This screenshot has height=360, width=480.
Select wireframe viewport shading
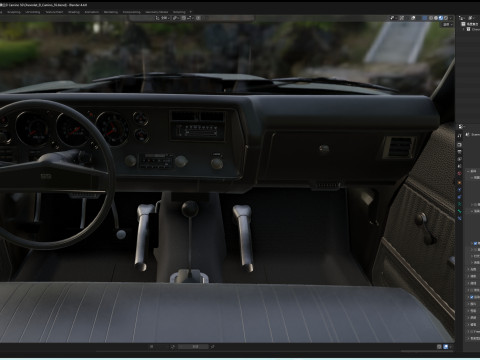pyautogui.click(x=431, y=18)
